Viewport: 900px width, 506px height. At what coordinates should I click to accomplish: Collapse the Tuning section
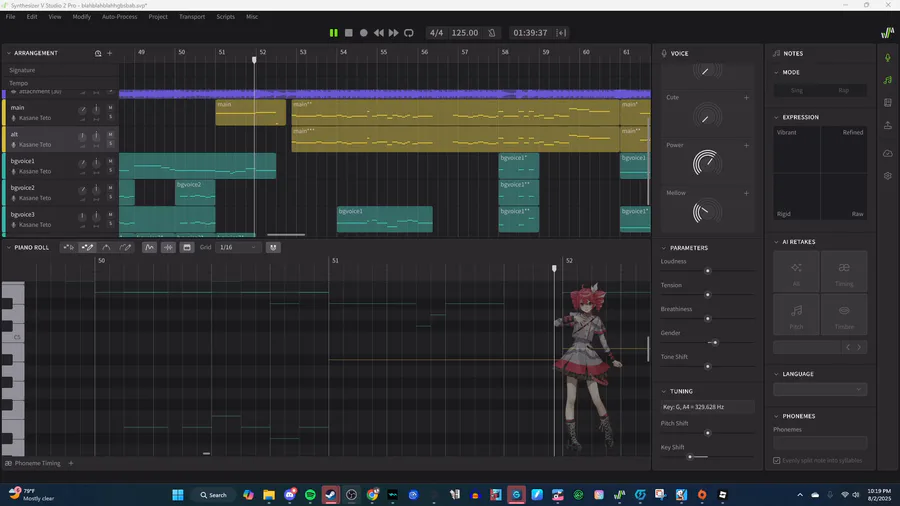[x=664, y=391]
